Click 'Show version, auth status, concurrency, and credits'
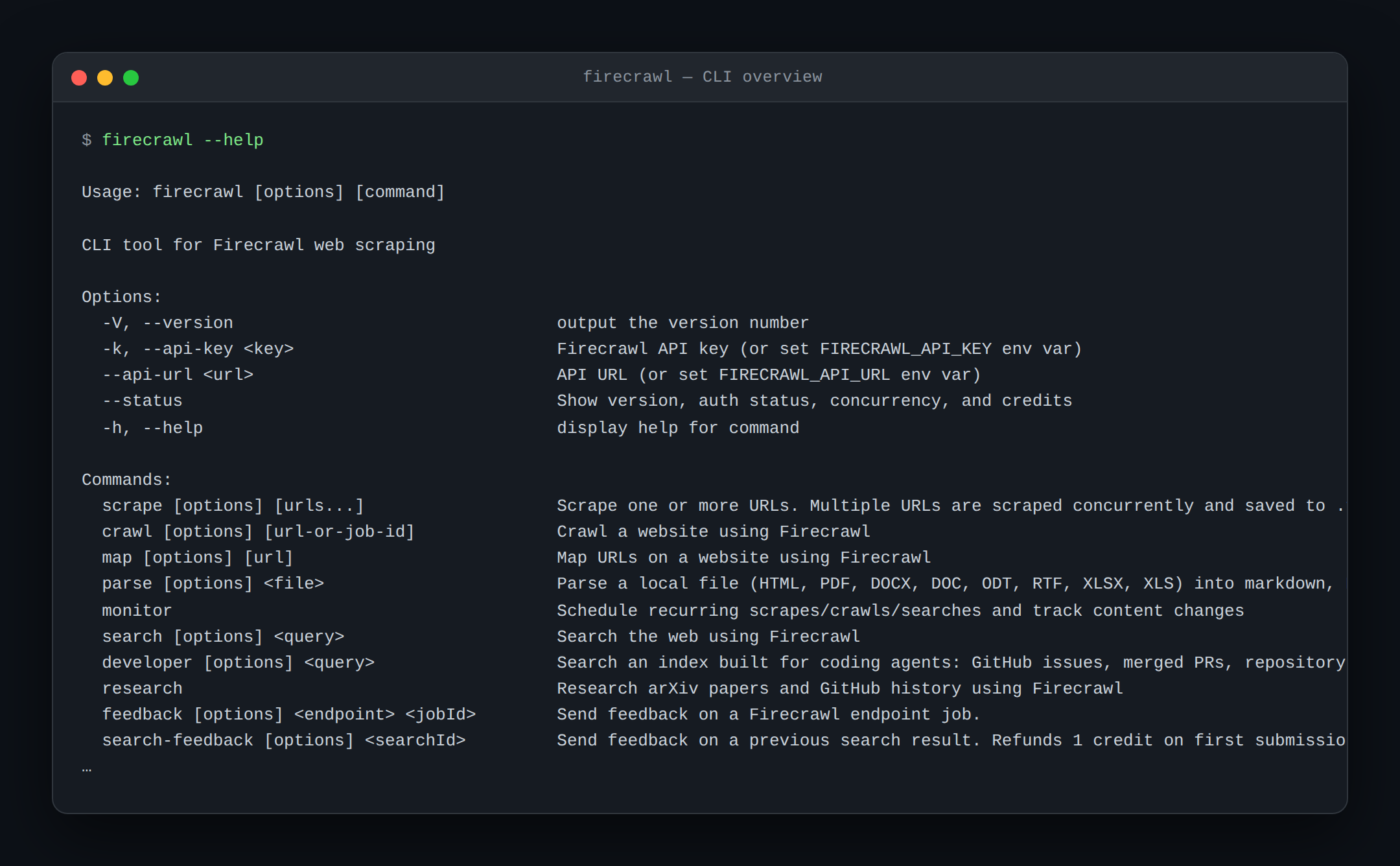The height and width of the screenshot is (866, 1400). point(815,401)
